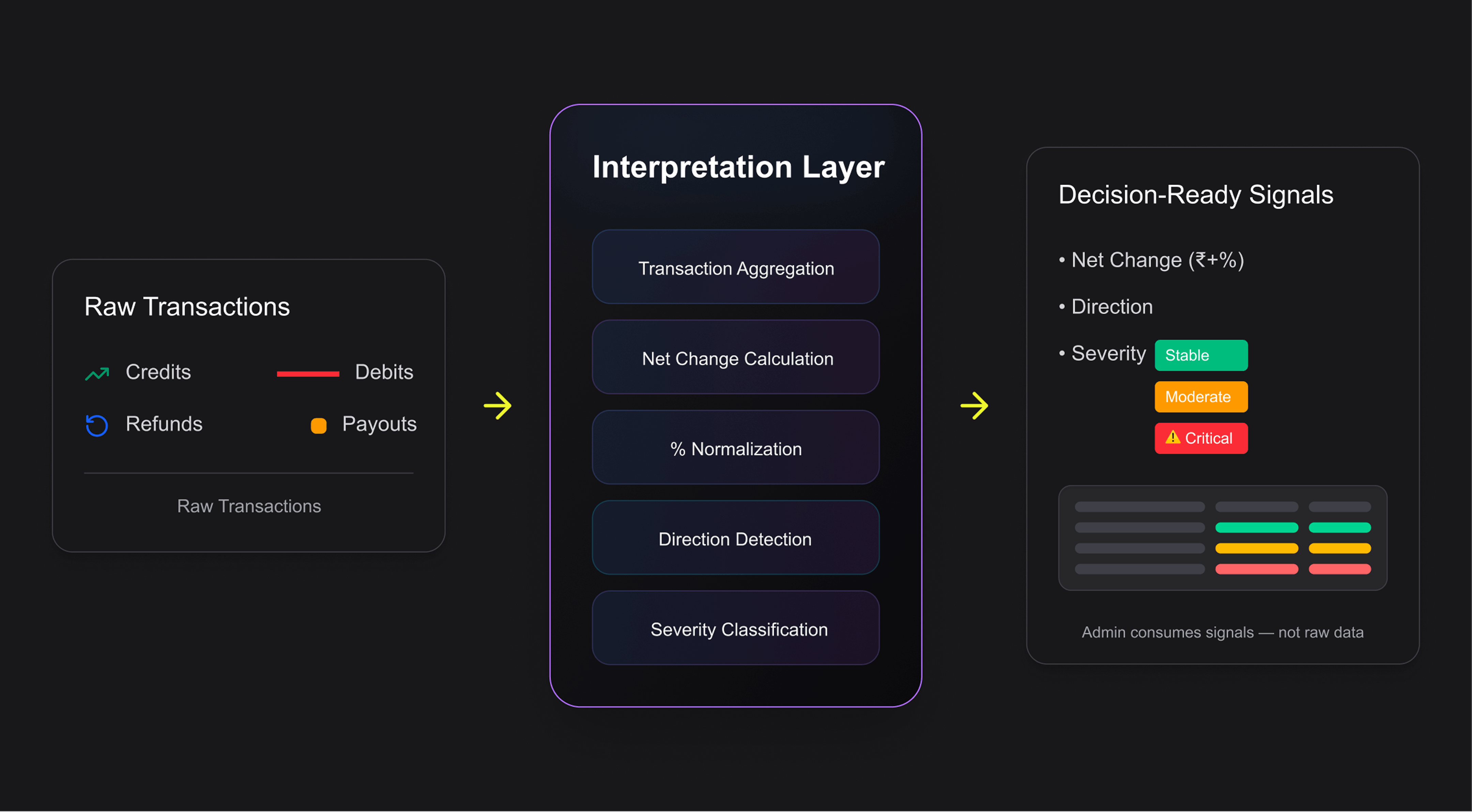Image resolution: width=1472 pixels, height=812 pixels.
Task: Click the Raw Transactions footer caption
Action: tap(249, 506)
